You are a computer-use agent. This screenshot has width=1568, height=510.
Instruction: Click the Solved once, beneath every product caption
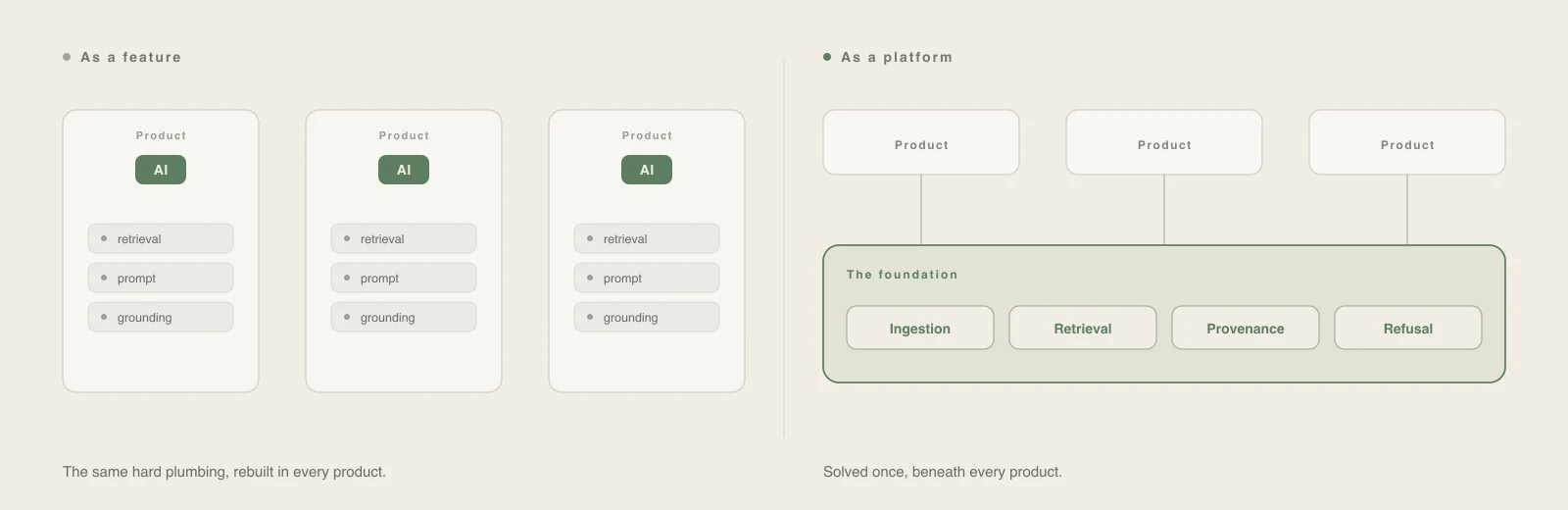tap(943, 472)
